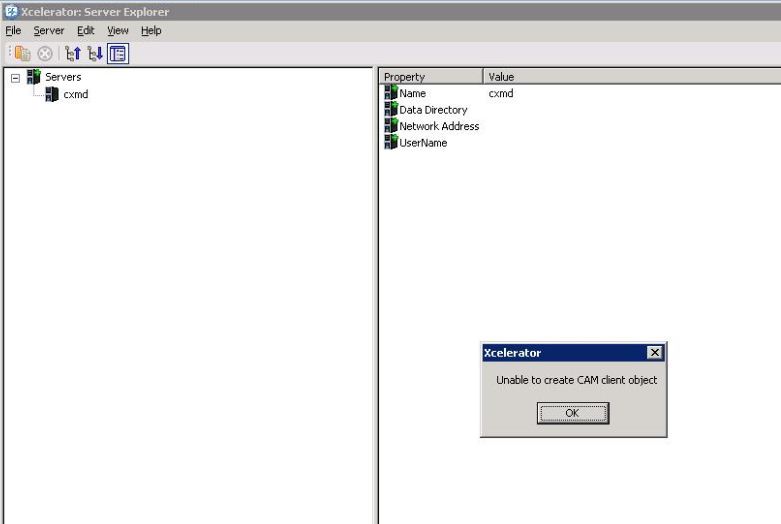Select the UserName property text
This screenshot has height=524, width=781.
tap(423, 143)
